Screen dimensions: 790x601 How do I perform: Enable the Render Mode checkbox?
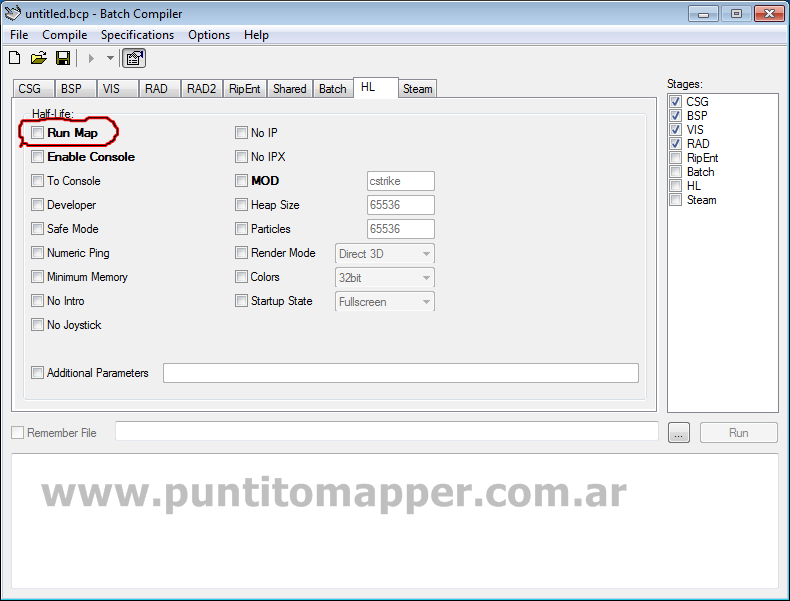(x=241, y=252)
